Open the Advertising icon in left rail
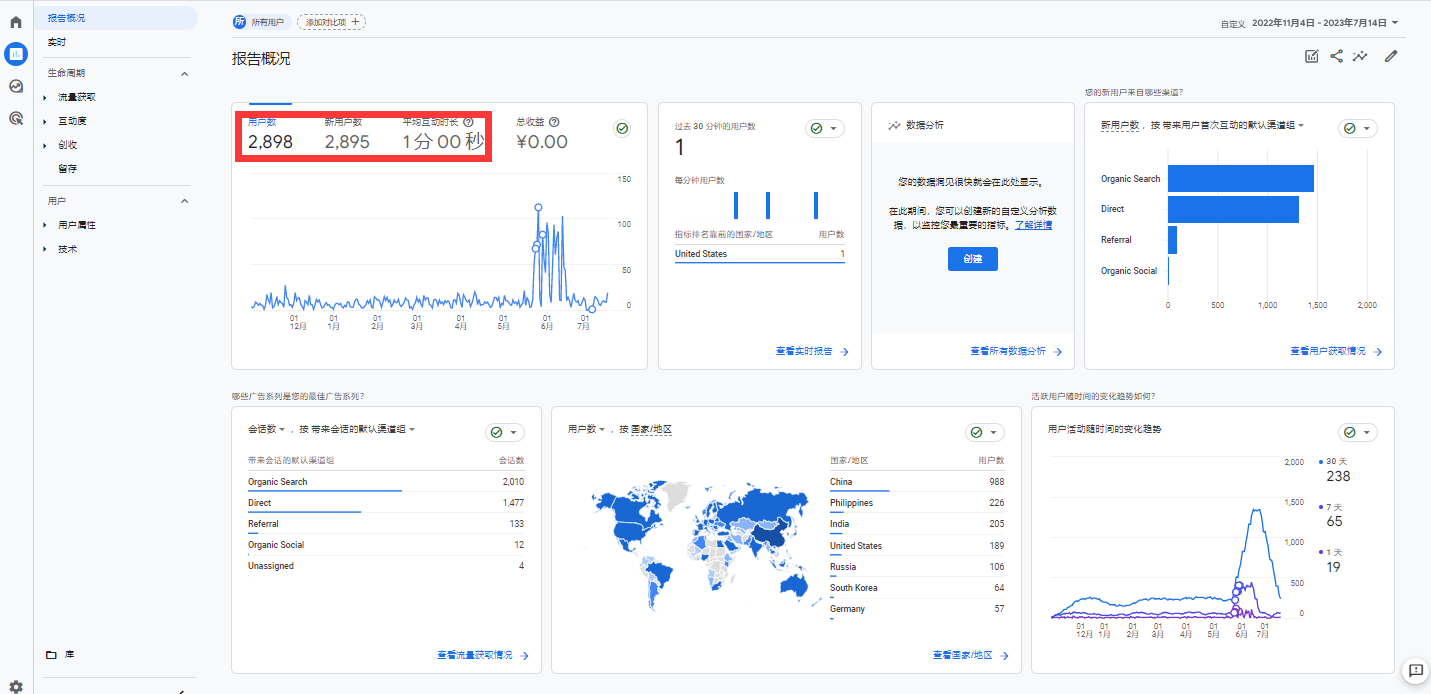Screen dimensions: 1431x694 16,118
